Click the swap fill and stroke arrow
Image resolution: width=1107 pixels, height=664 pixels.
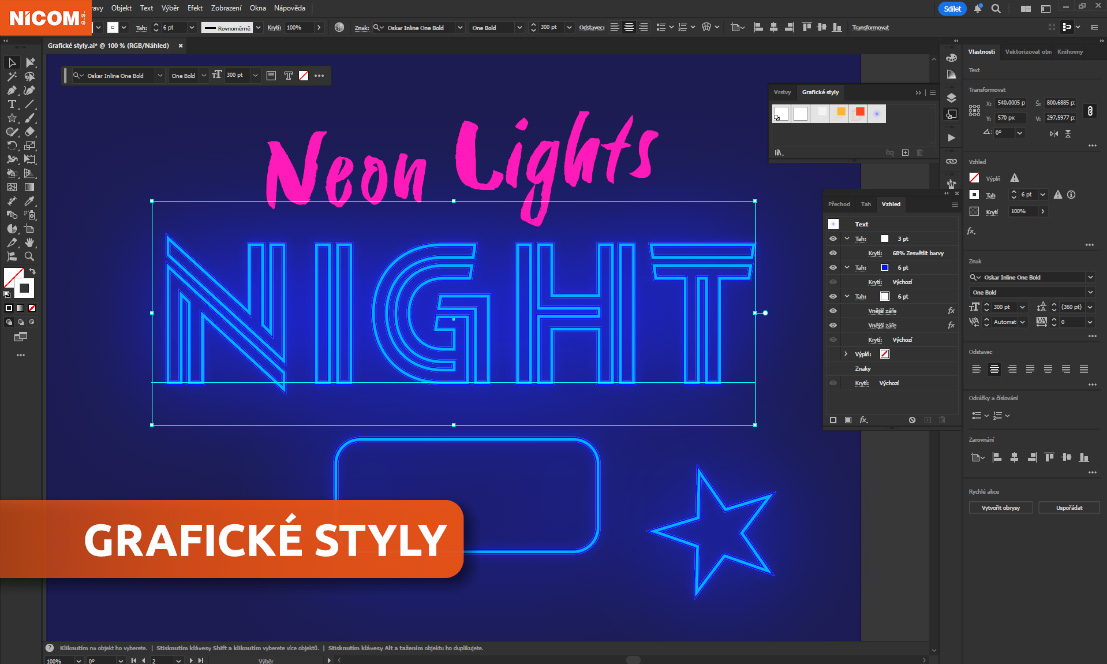coord(32,272)
